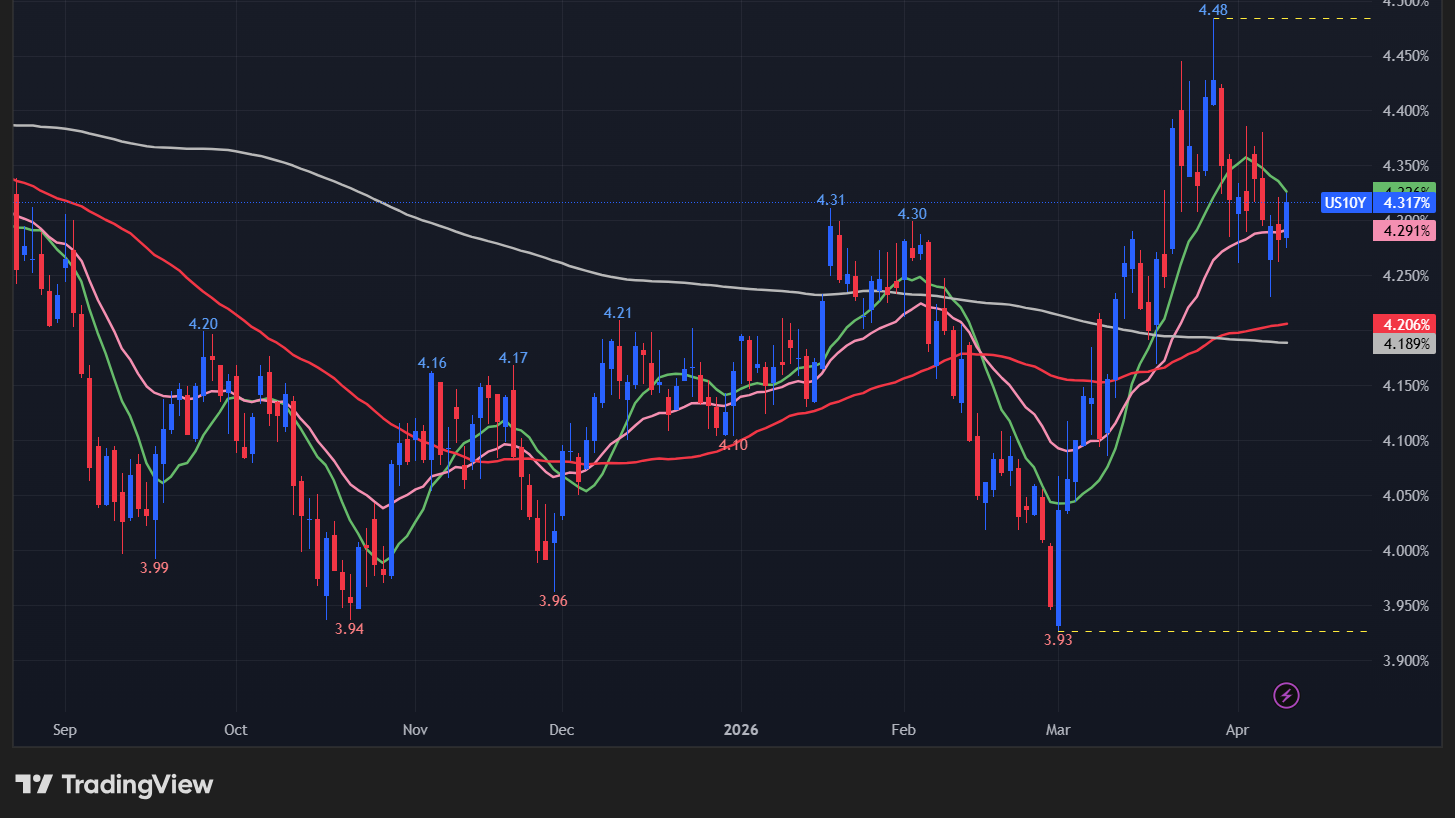Click the 4.31 swing high label
Screen dimensions: 1455x818
click(x=830, y=200)
